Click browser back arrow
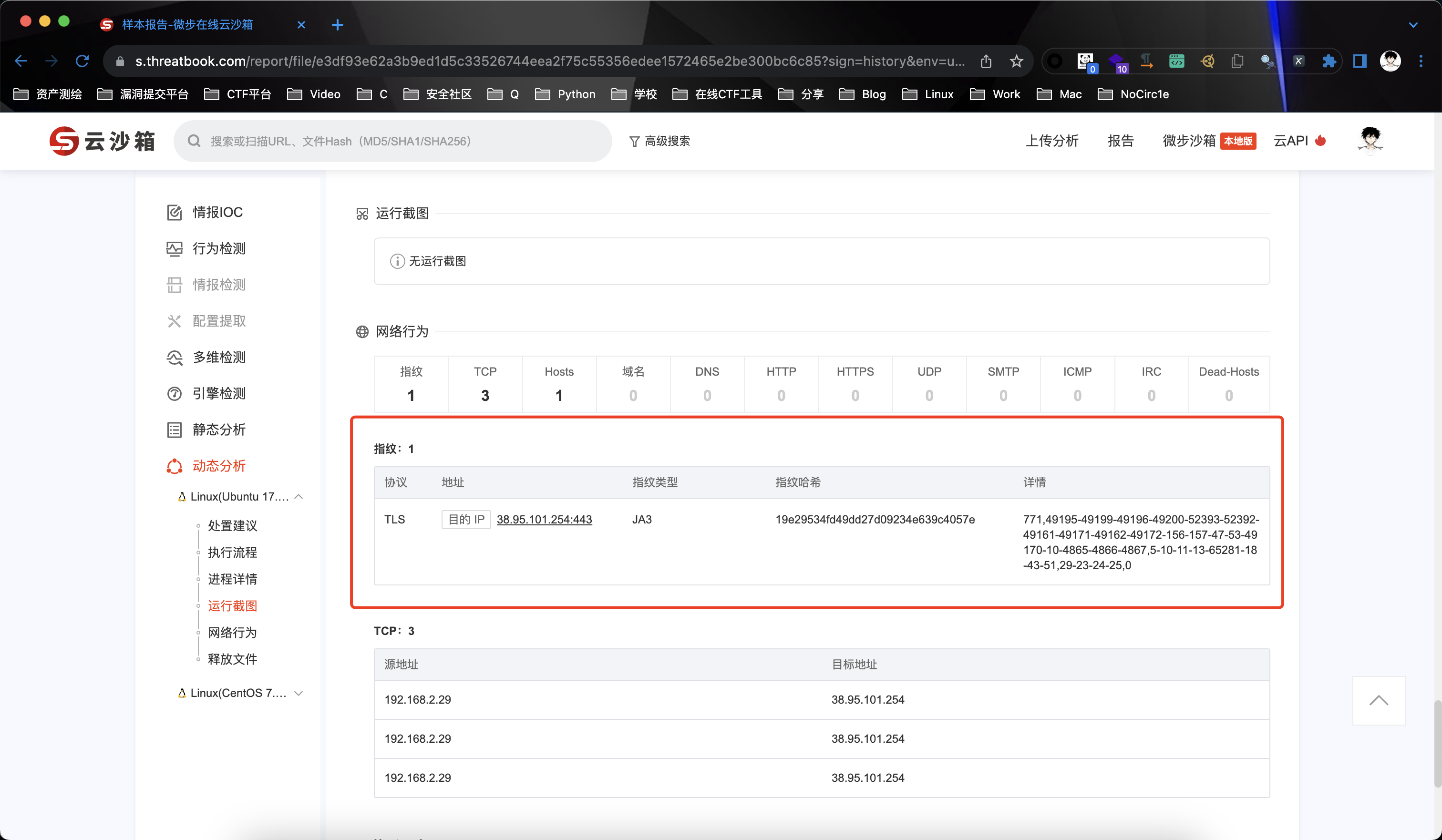Image resolution: width=1442 pixels, height=840 pixels. click(21, 61)
